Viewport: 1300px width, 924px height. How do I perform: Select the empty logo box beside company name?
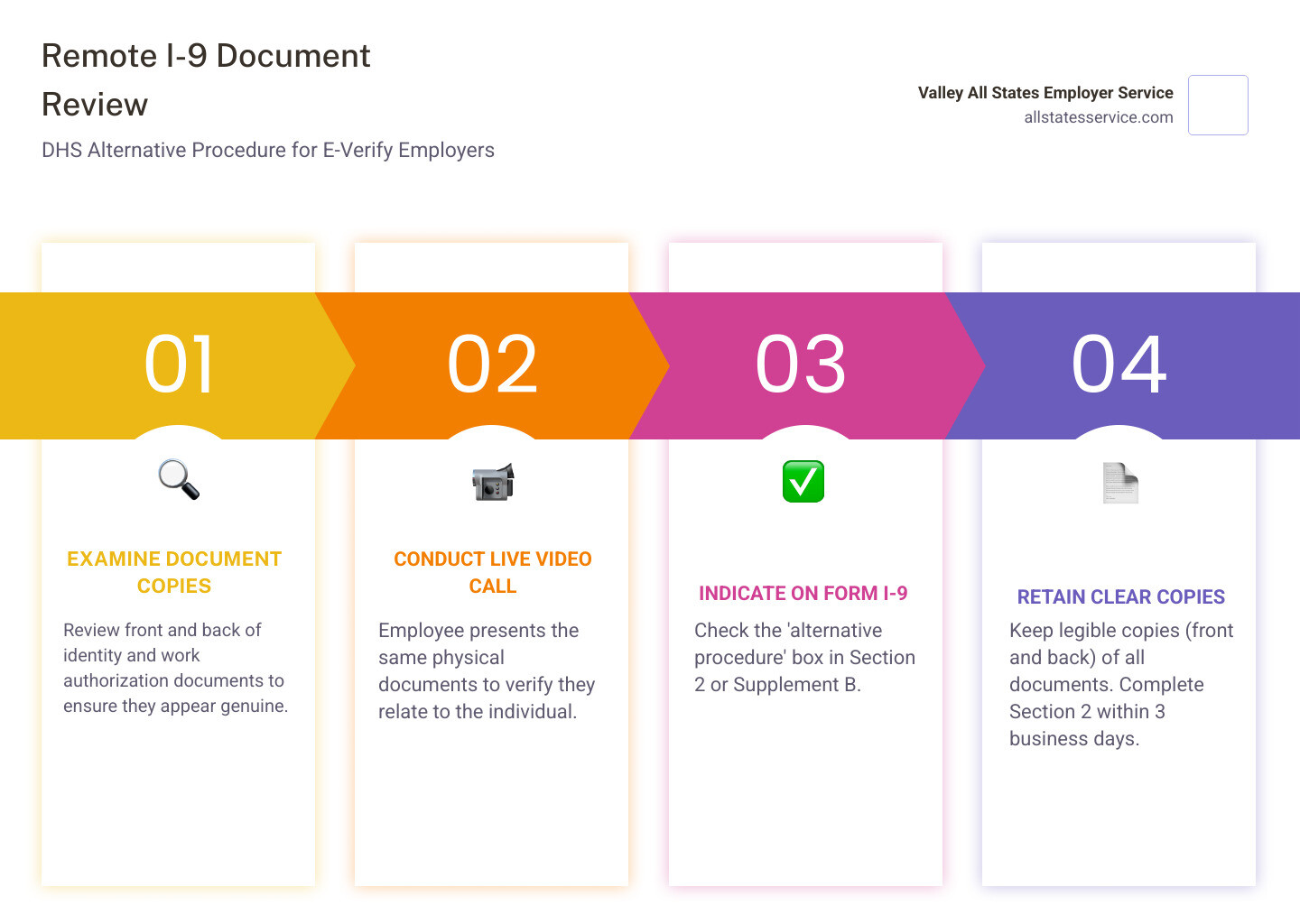click(1218, 106)
